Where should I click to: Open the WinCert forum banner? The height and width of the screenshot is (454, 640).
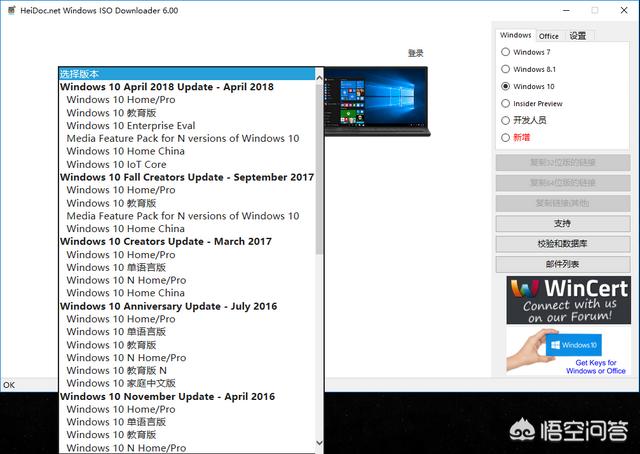[x=569, y=300]
